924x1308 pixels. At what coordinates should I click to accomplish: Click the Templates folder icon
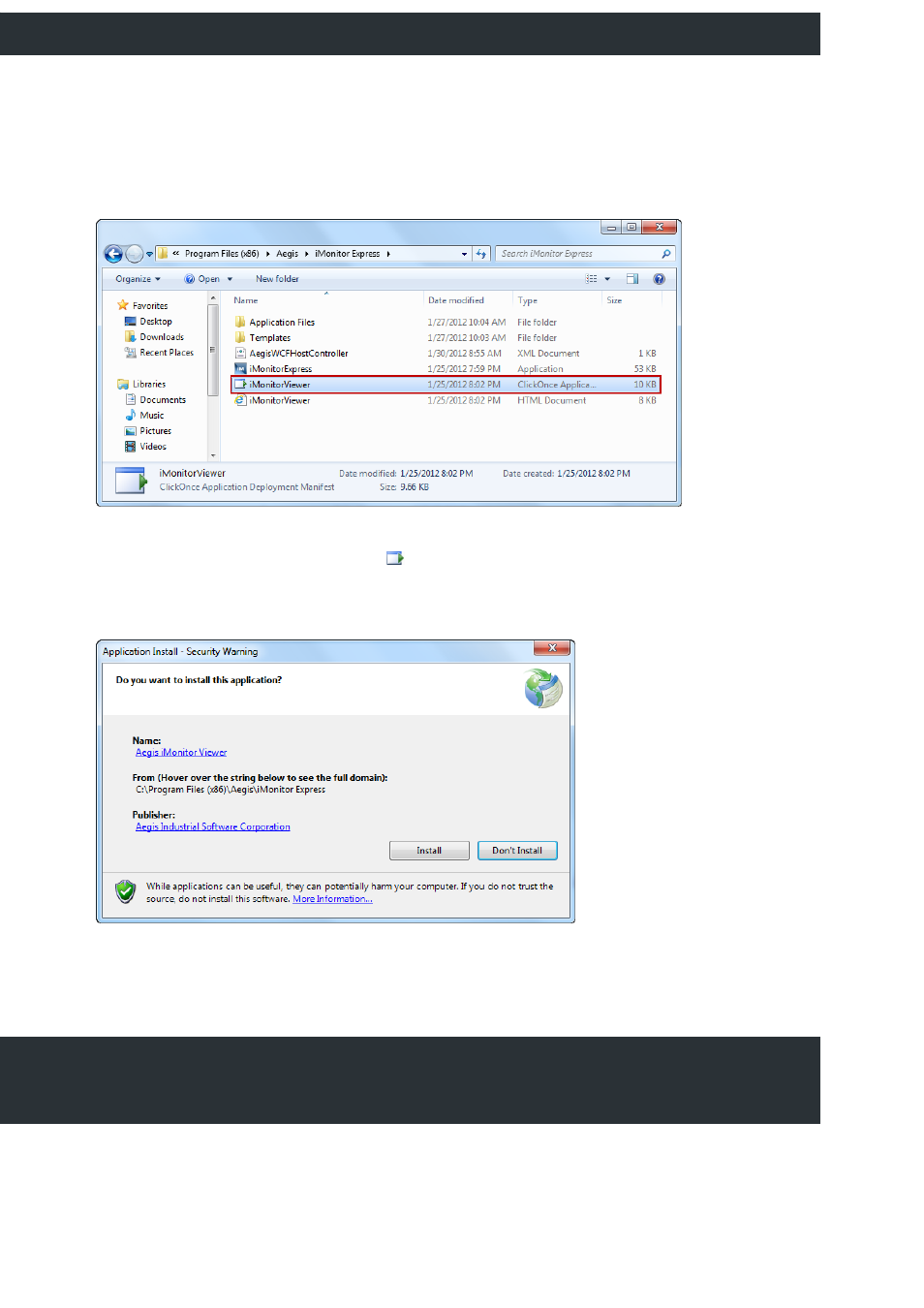[x=240, y=337]
